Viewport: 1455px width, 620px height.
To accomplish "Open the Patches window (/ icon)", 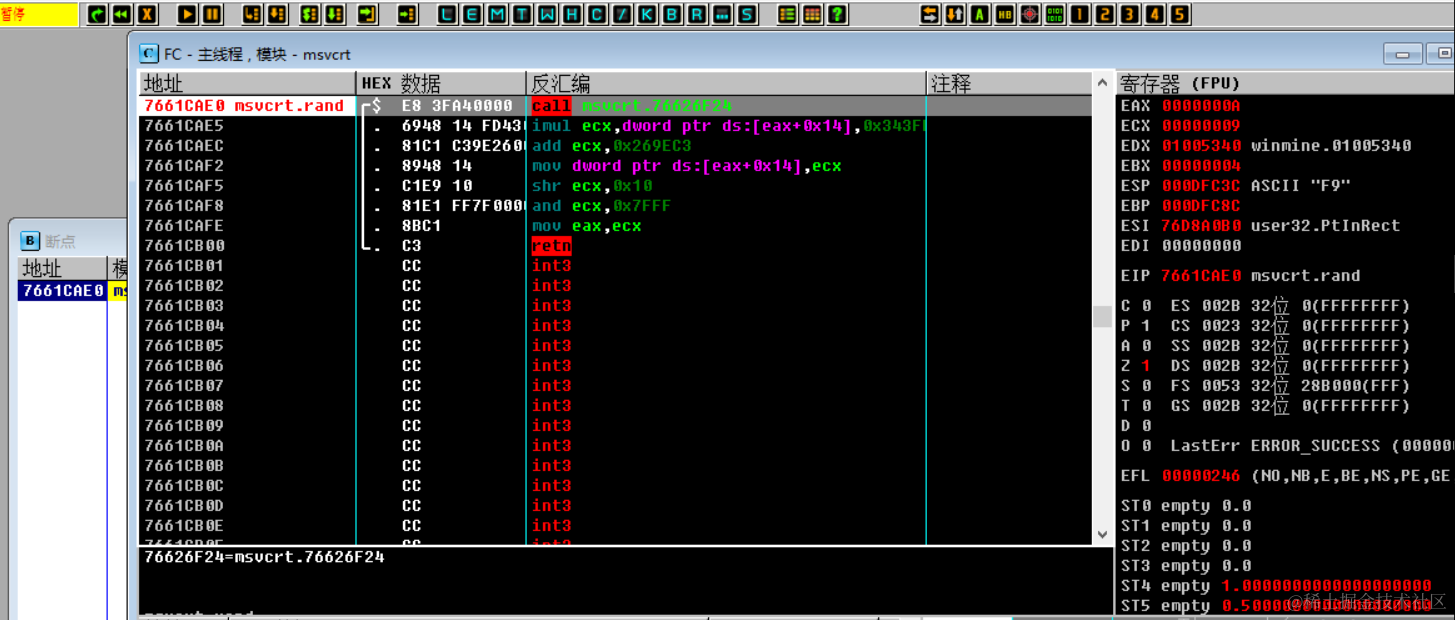I will tap(623, 14).
